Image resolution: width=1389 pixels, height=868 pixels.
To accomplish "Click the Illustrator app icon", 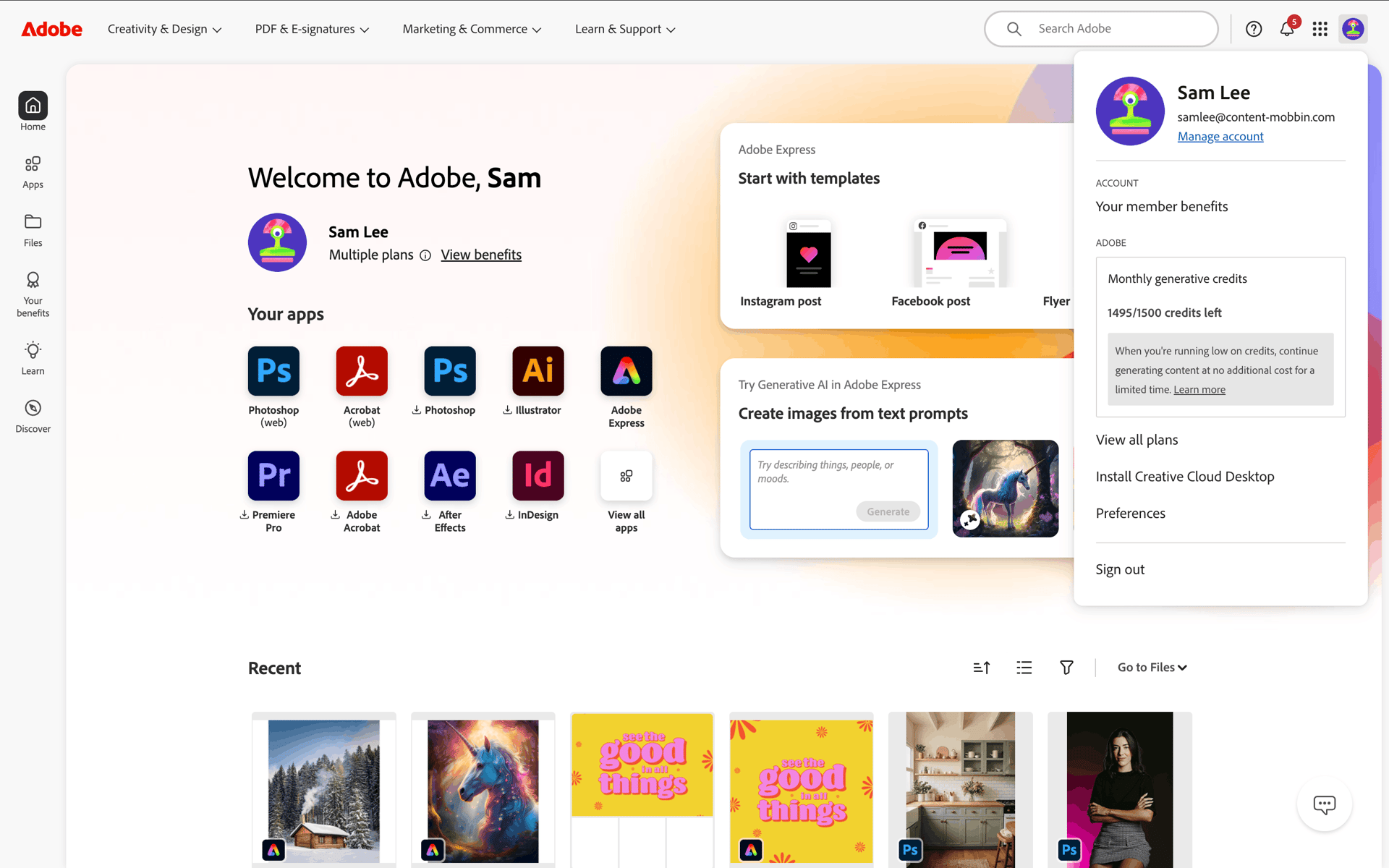I will tap(538, 371).
